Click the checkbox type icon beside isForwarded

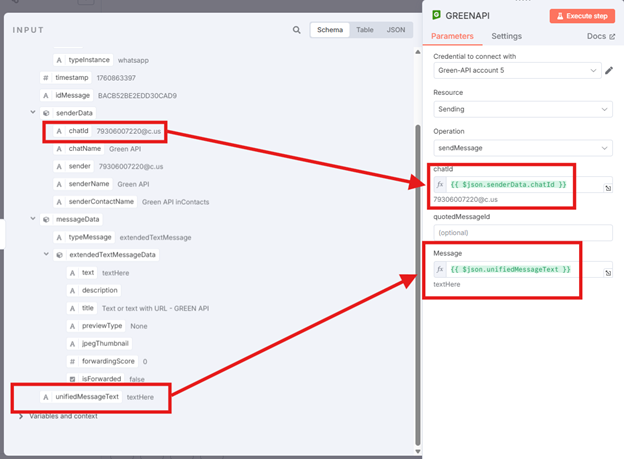coord(73,379)
